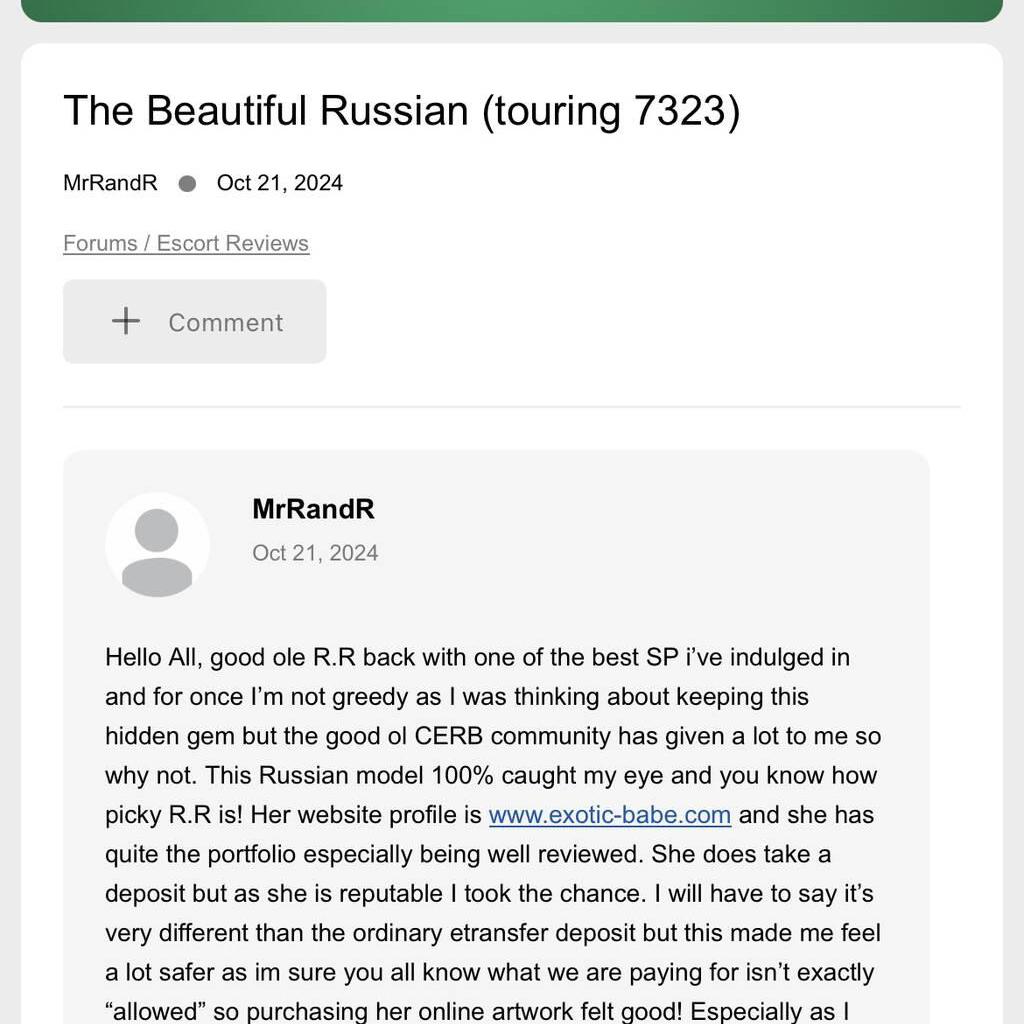Viewport: 1024px width, 1024px height.
Task: Click the horizontal divider below Comment button
Action: point(512,407)
